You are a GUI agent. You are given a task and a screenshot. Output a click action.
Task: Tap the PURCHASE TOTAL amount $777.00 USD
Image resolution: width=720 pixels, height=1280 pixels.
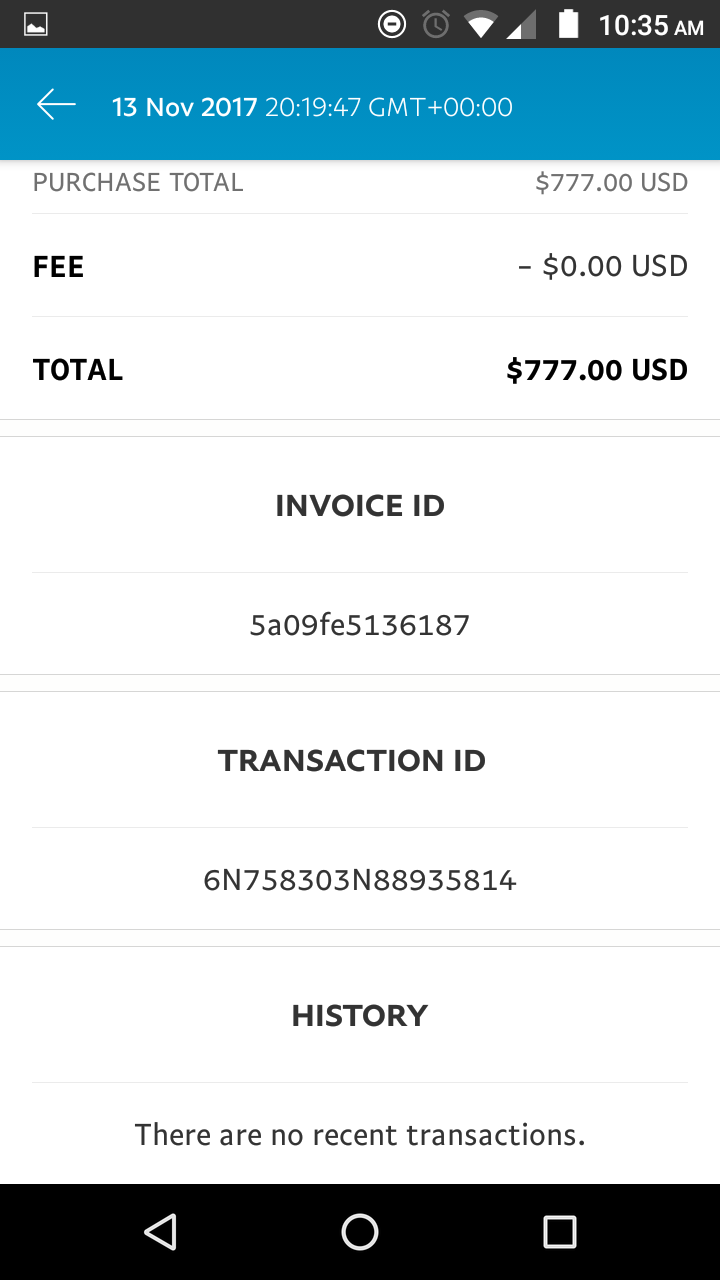pyautogui.click(x=612, y=183)
